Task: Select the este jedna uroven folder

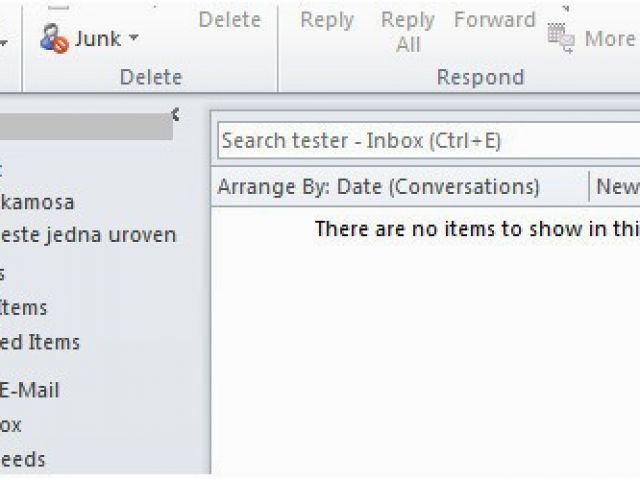Action: [x=88, y=235]
